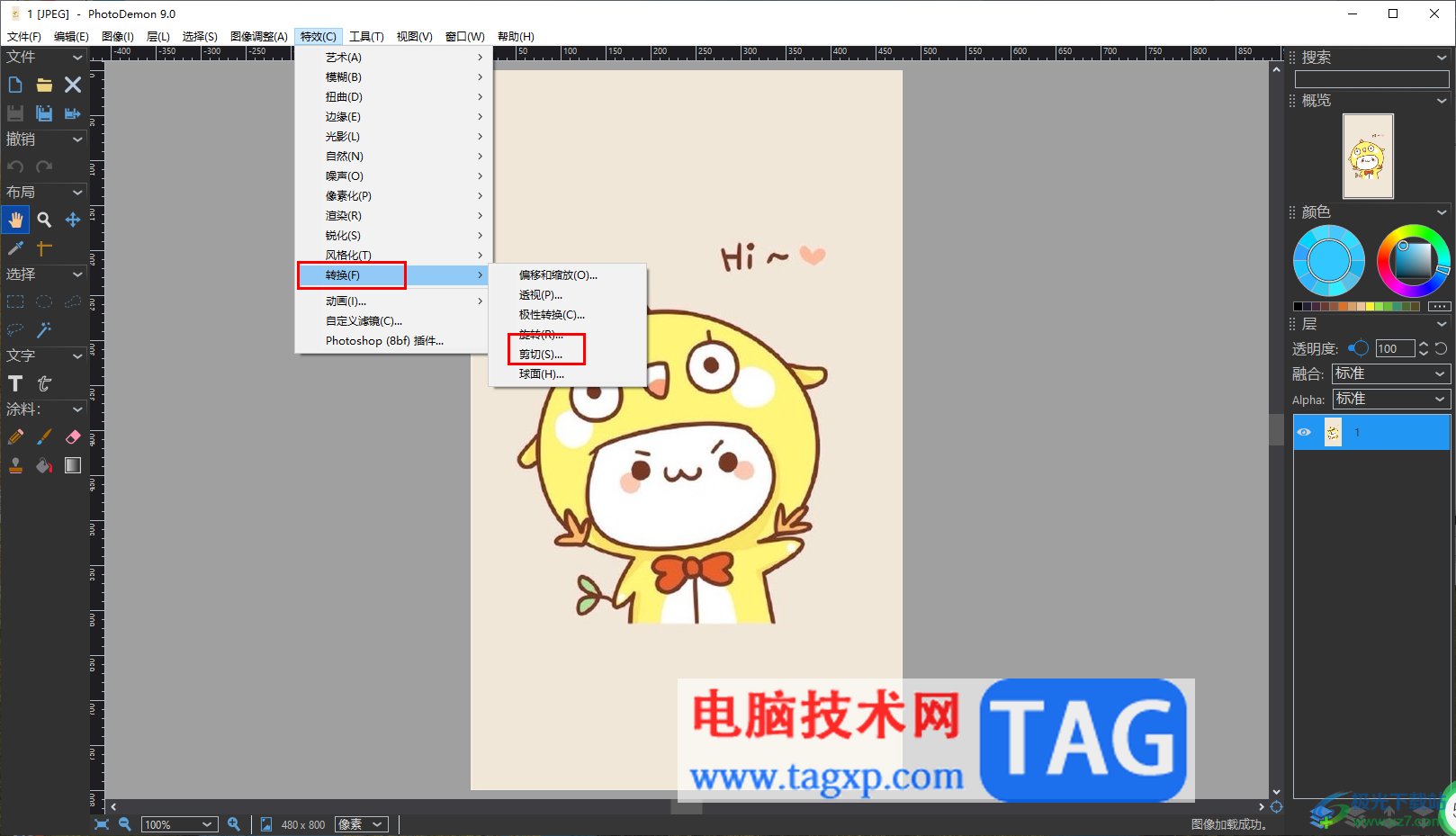Select the Polygon selection tool
This screenshot has width=1456, height=836.
pyautogui.click(x=73, y=301)
